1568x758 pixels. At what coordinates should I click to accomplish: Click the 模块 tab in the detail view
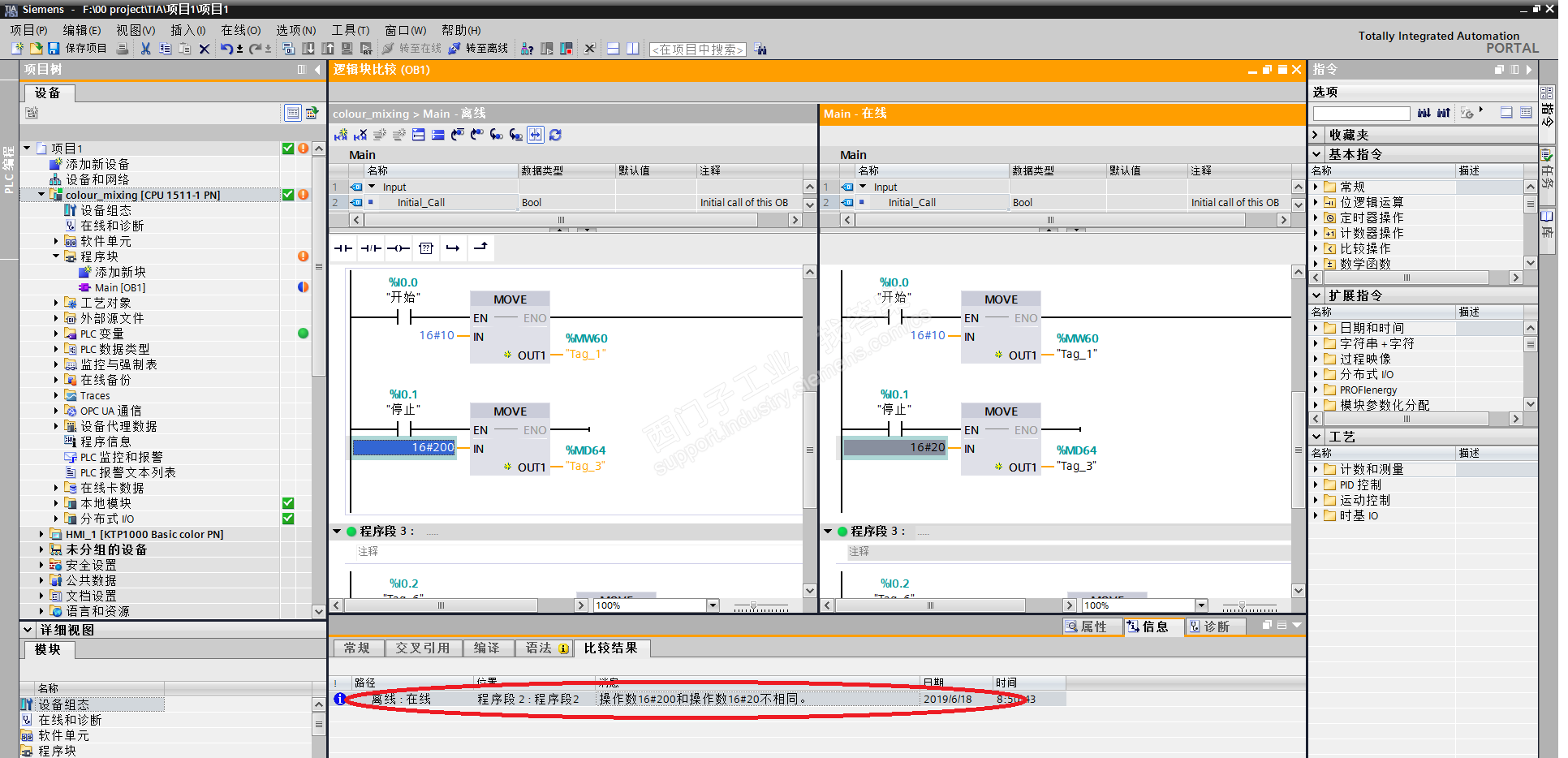coord(48,650)
